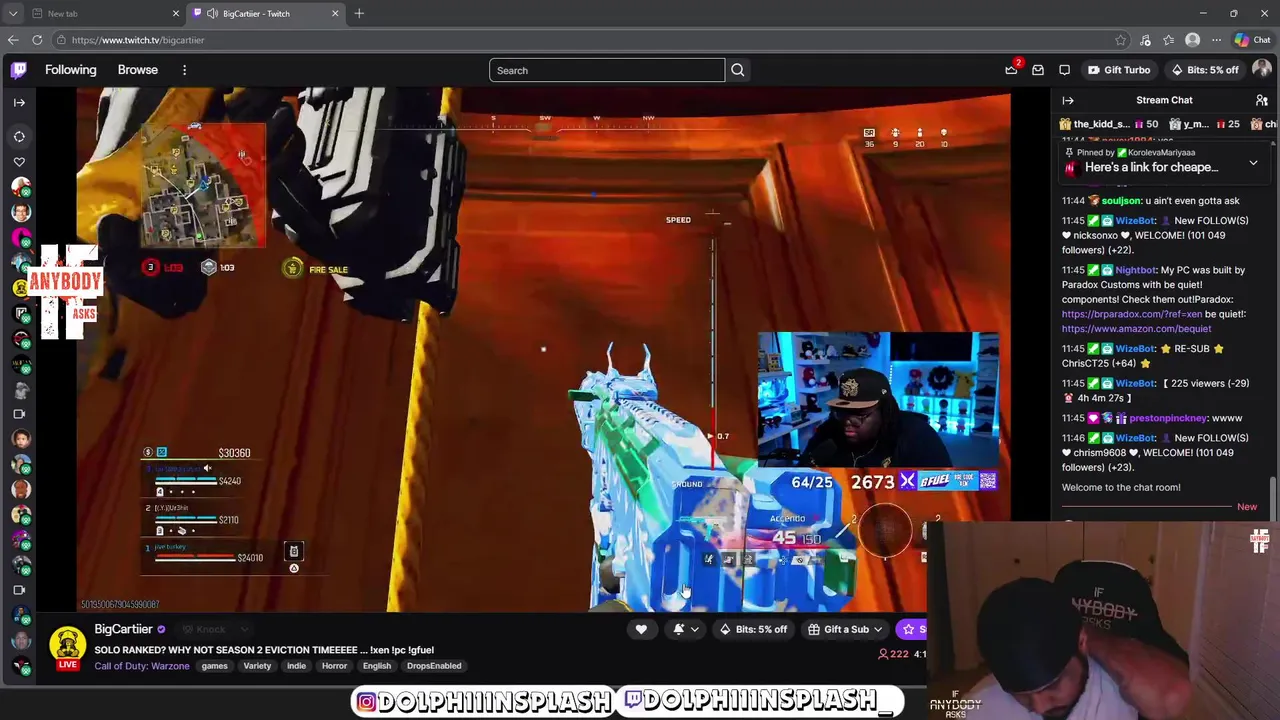Open browser favorites list icon
This screenshot has width=1280, height=720.
coord(1168,40)
